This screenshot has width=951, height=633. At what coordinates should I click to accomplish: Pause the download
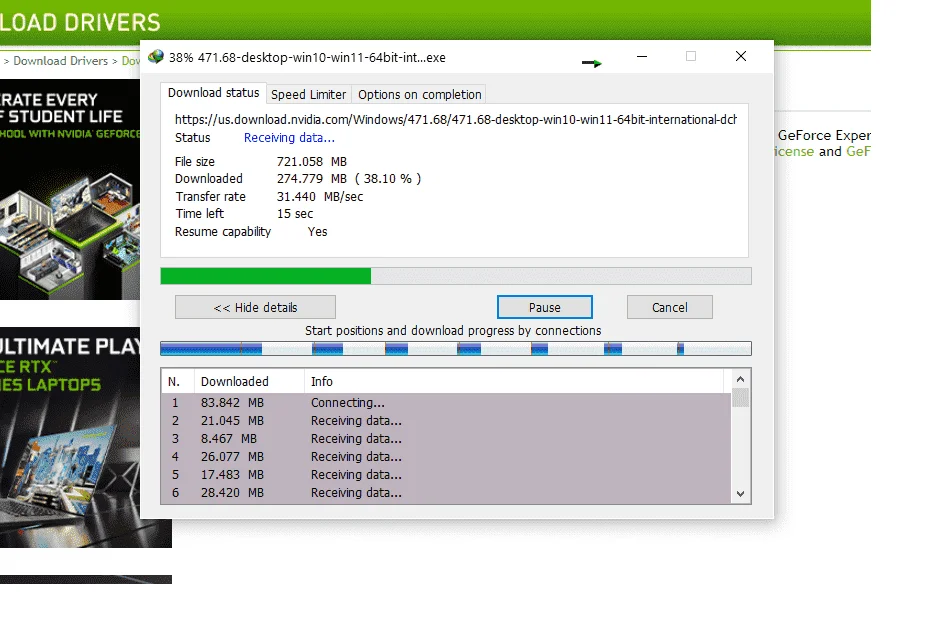tap(545, 307)
